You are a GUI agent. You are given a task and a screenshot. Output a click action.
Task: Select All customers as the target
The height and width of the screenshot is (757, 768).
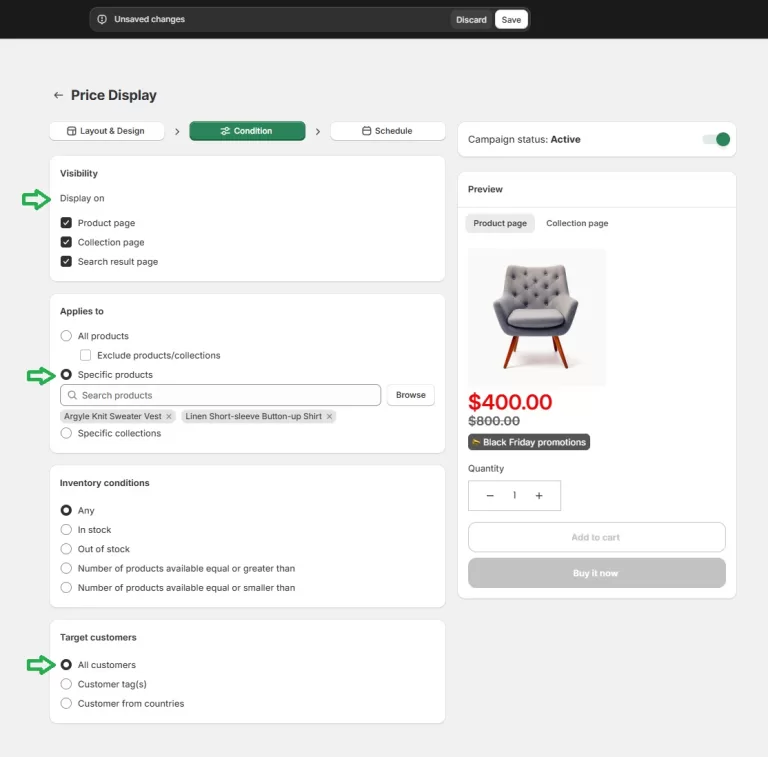click(x=66, y=665)
